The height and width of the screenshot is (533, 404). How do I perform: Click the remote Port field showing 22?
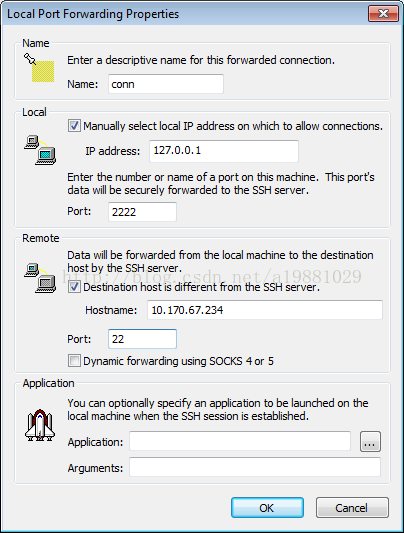(x=142, y=339)
